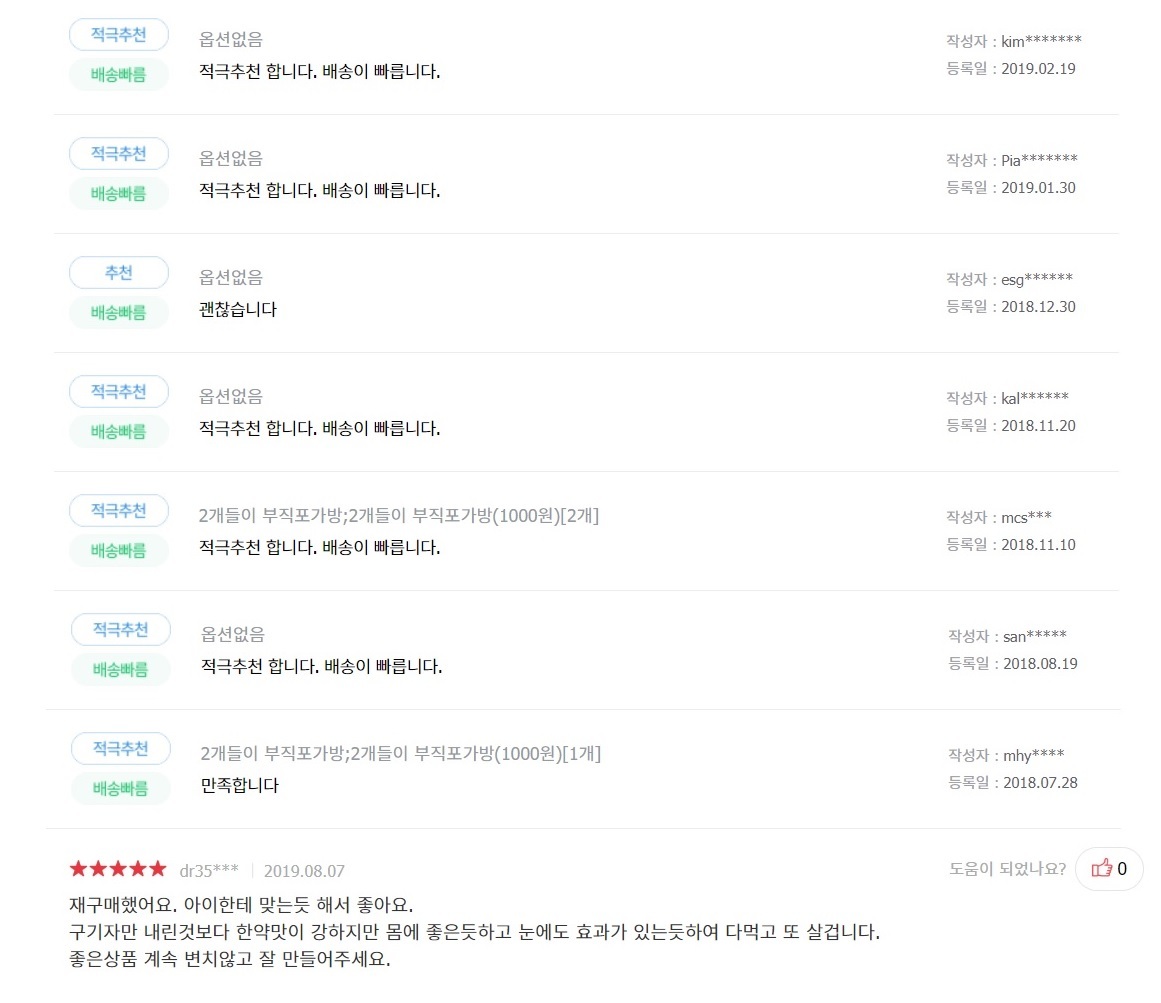Viewport: 1161px width, 1003px height.
Task: Click 배송빠름 badge on Pia******* review
Action: pyautogui.click(x=119, y=193)
